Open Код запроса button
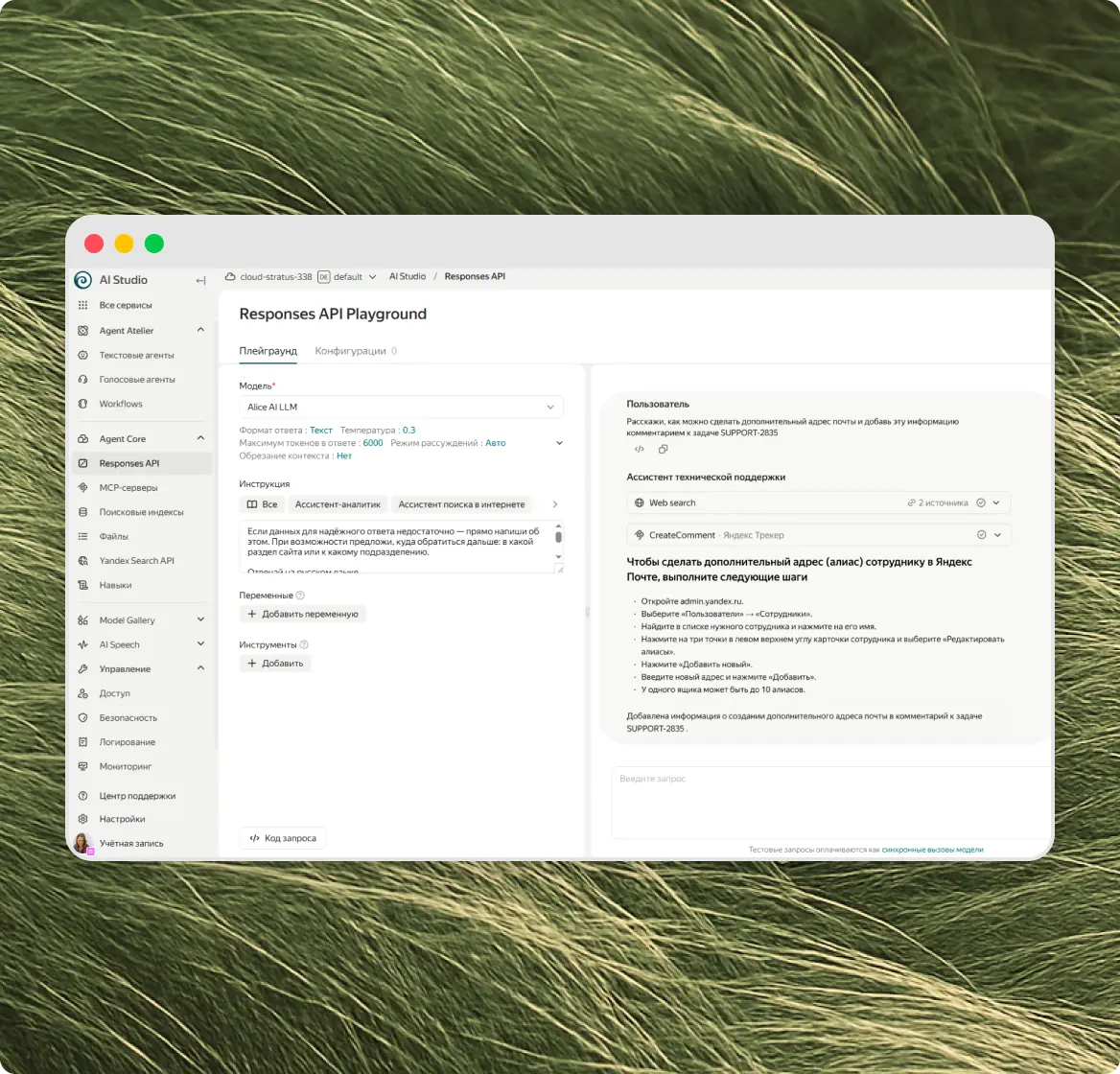Screen dimensions: 1120x1074 (x=283, y=838)
